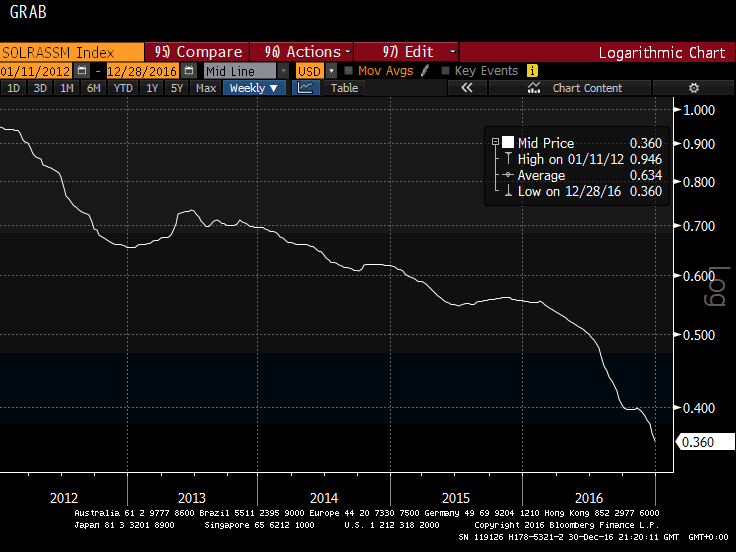The image size is (736, 552).
Task: Expand the Edit menu arrow
Action: pyautogui.click(x=452, y=52)
